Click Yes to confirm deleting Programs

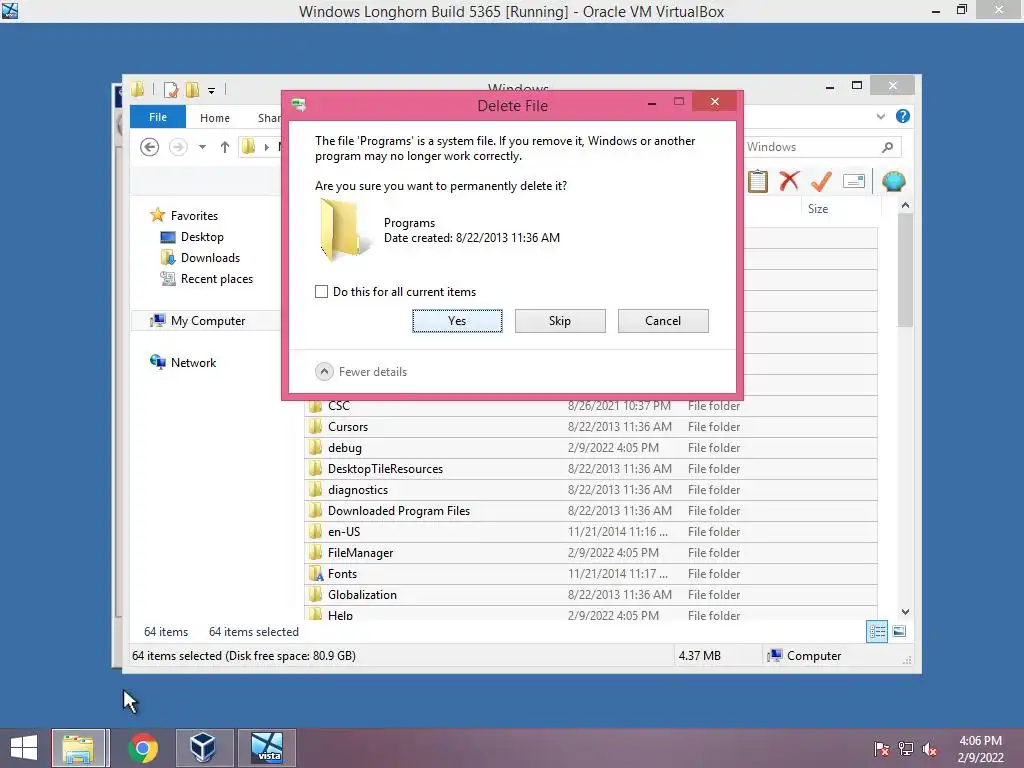[x=457, y=321]
